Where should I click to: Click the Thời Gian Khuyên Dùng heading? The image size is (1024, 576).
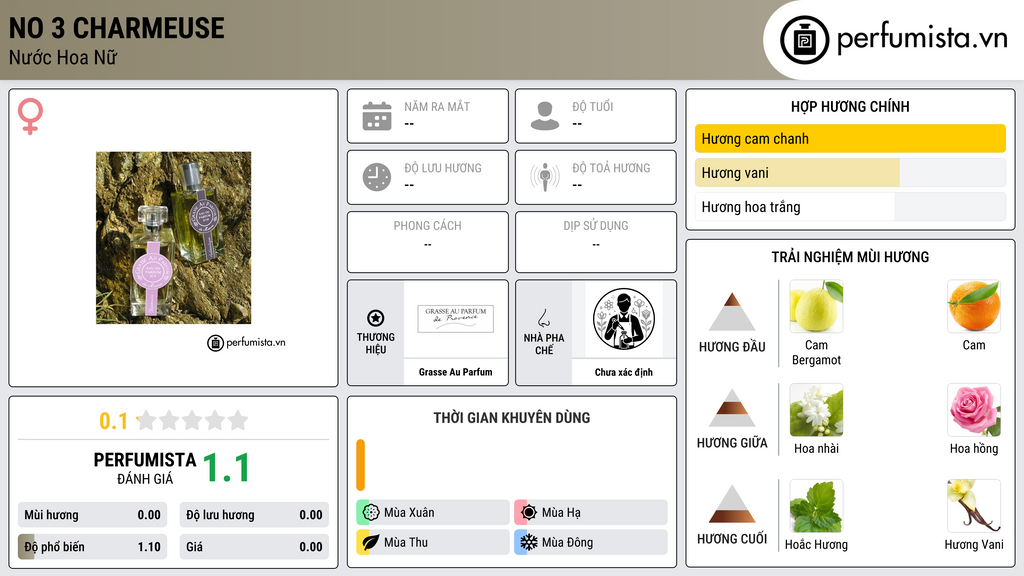click(x=512, y=417)
